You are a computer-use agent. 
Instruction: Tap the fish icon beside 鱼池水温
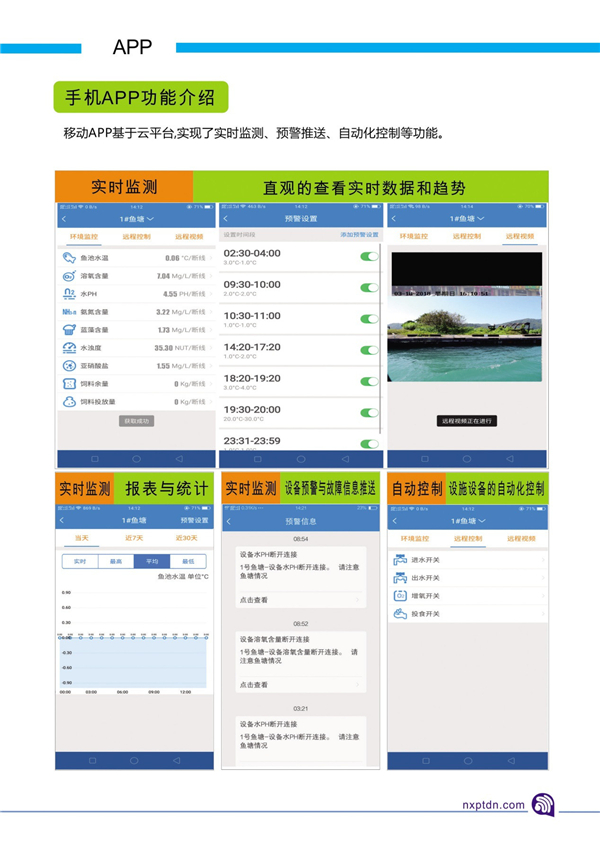point(69,258)
